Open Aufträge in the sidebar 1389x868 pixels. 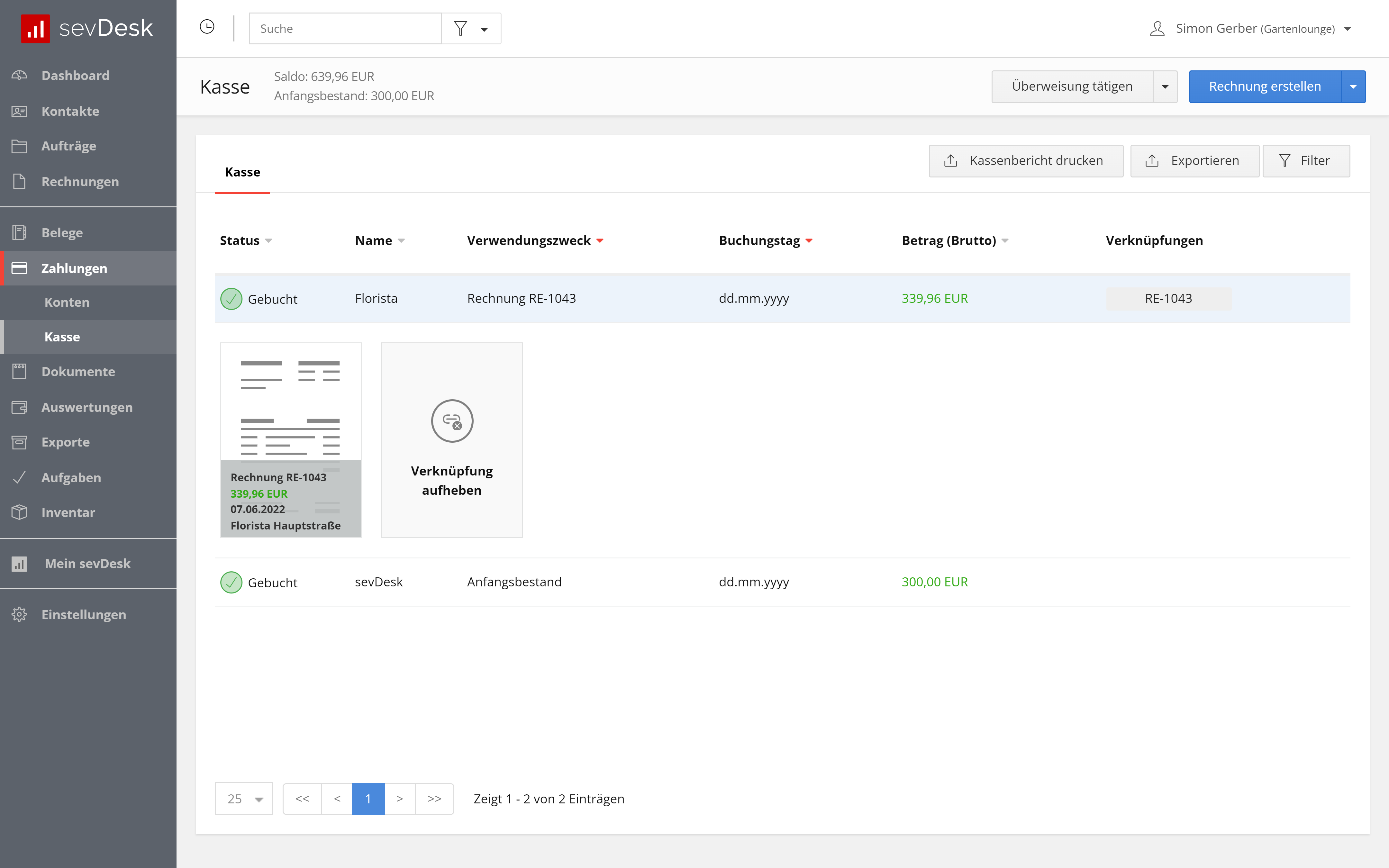click(69, 146)
